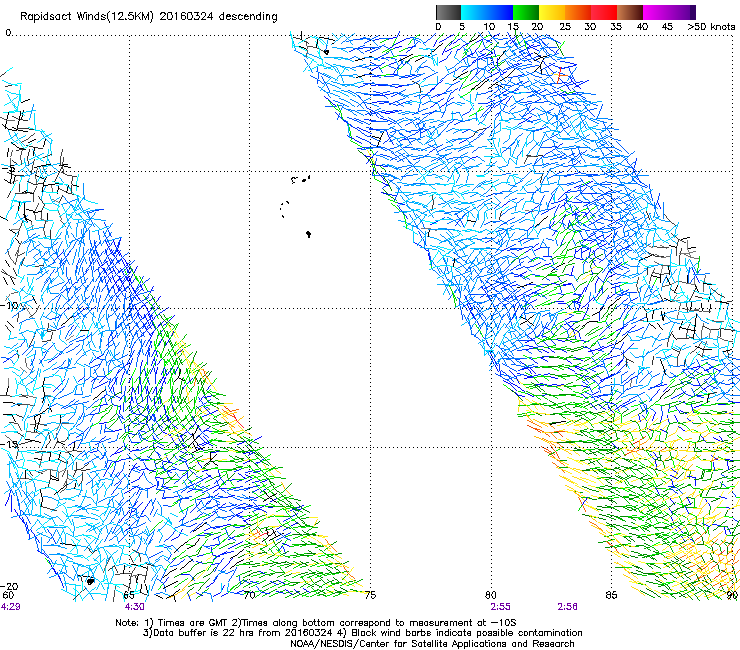Image resolution: width=740 pixels, height=650 pixels.
Task: Click the 'descending' word in the title
Action: (248, 17)
